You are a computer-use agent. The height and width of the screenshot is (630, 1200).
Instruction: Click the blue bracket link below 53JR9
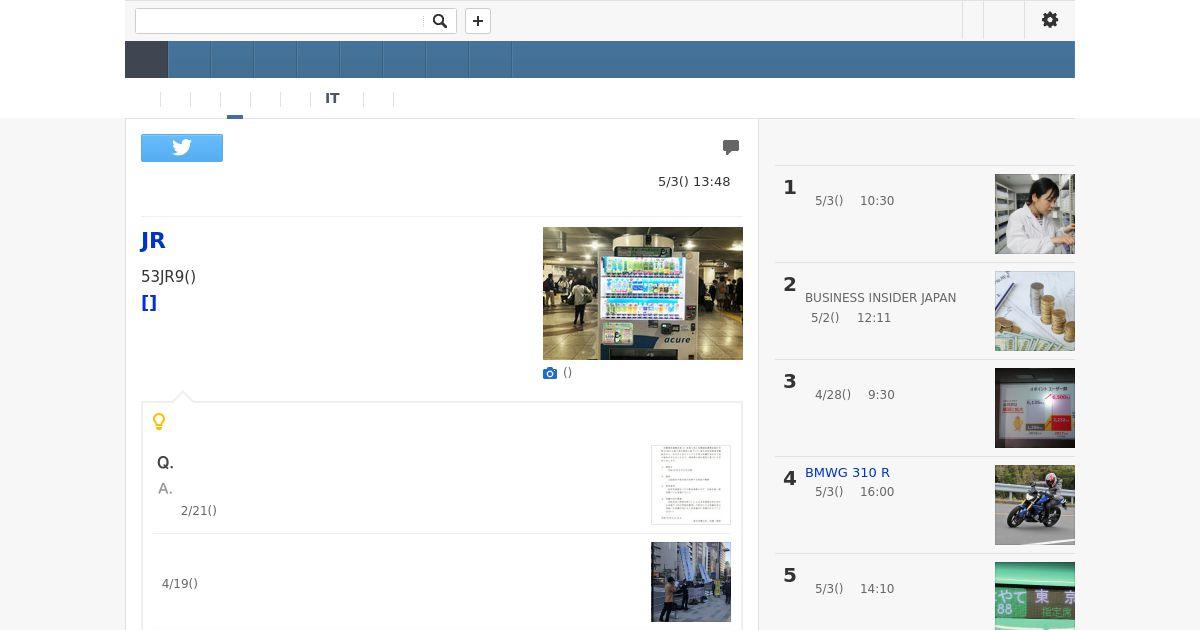[149, 303]
